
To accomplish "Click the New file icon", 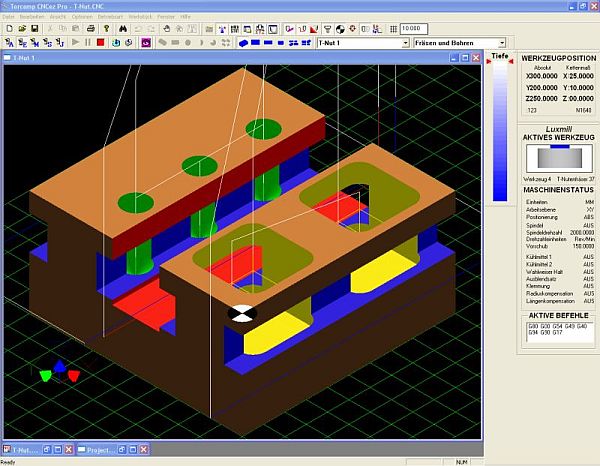I will click(x=8, y=29).
